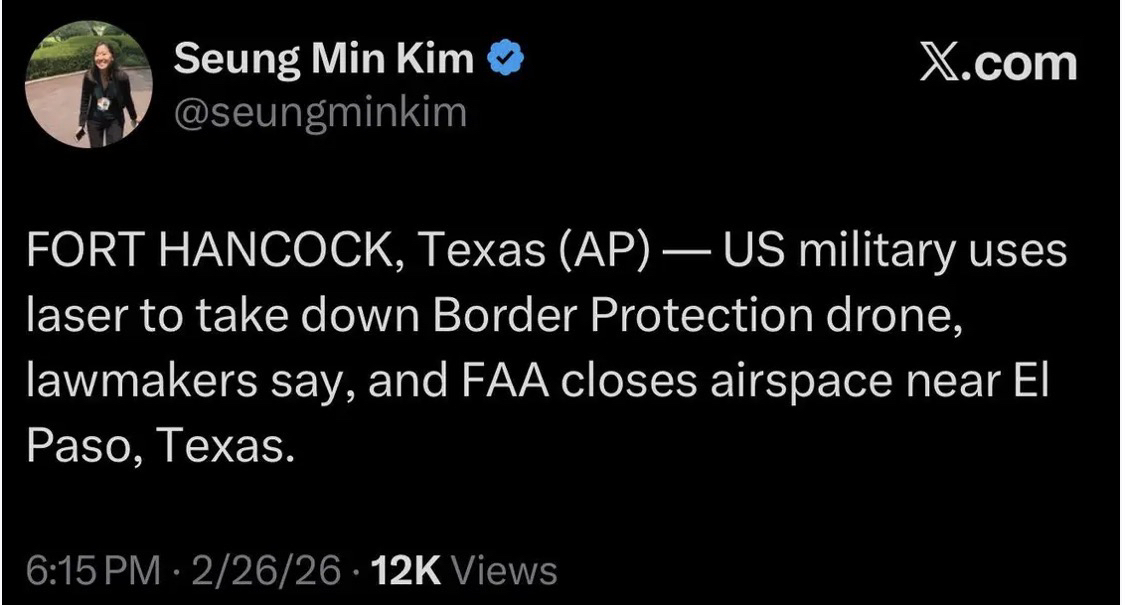Click the phrase US military uses
The image size is (1125, 605).
click(x=894, y=251)
